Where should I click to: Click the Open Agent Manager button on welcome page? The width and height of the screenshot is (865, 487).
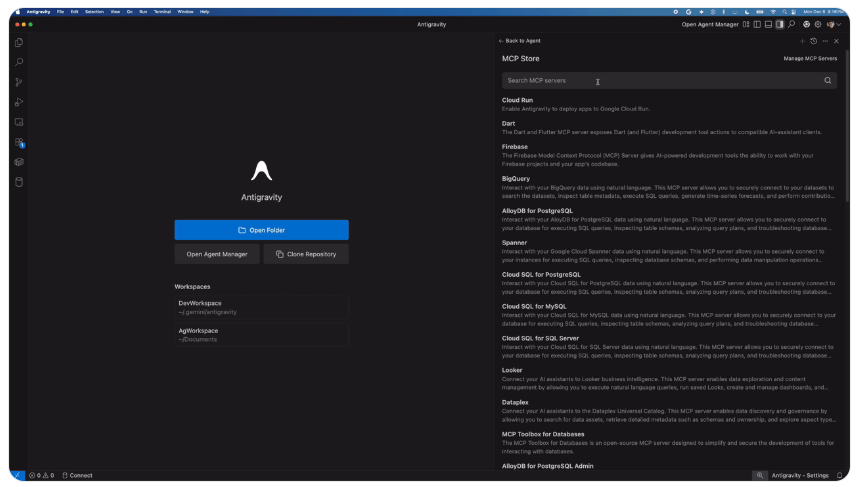[x=217, y=254]
